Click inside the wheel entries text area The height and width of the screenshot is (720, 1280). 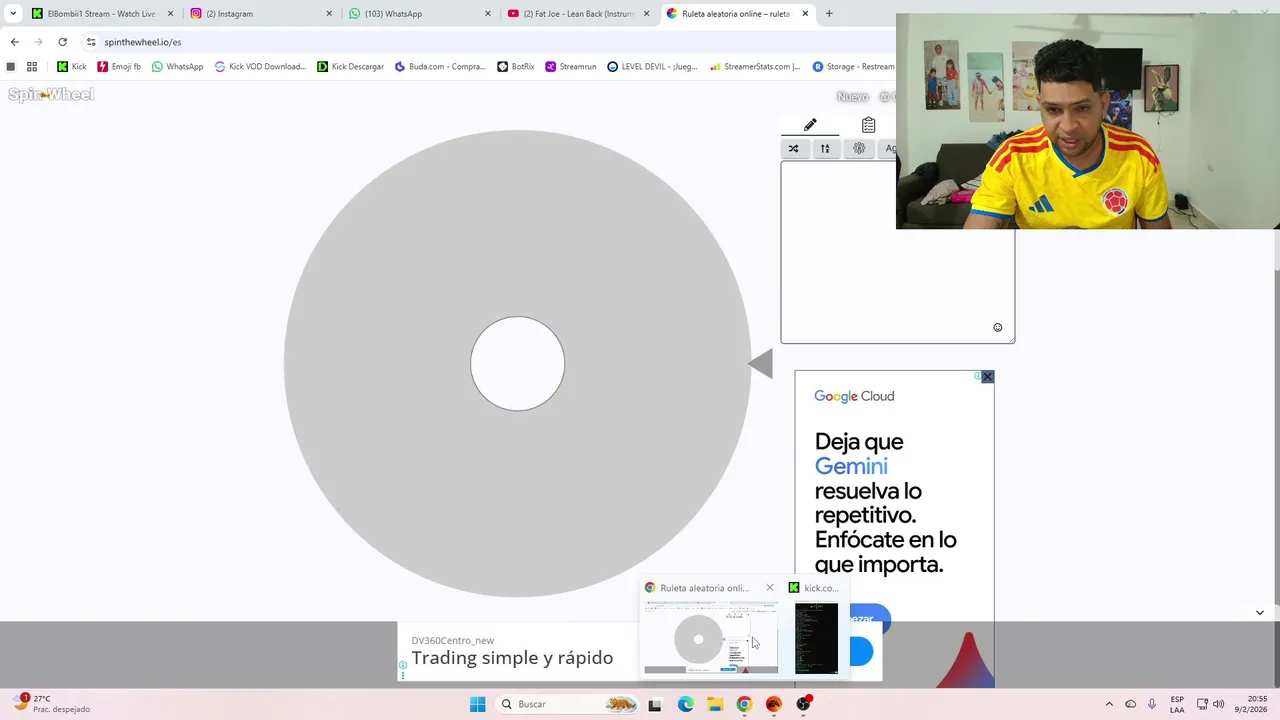click(x=897, y=252)
